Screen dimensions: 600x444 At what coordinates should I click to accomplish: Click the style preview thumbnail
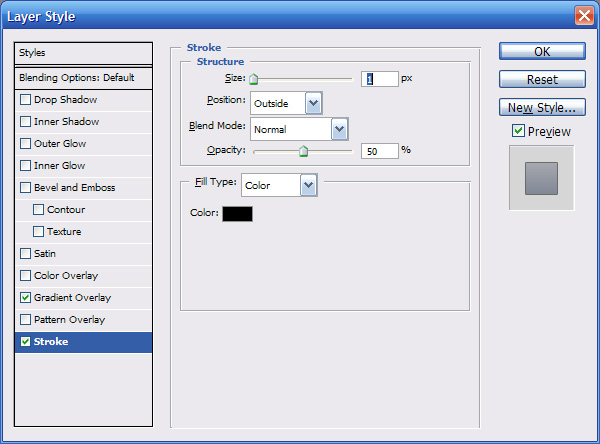tap(541, 178)
